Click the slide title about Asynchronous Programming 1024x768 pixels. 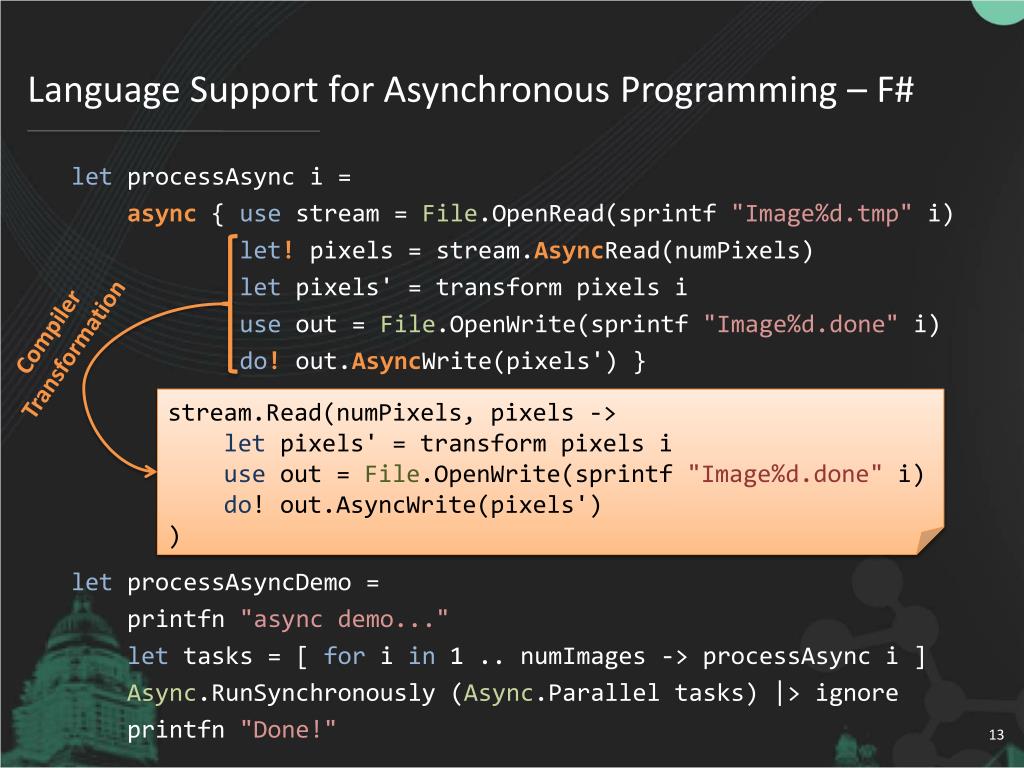(470, 90)
